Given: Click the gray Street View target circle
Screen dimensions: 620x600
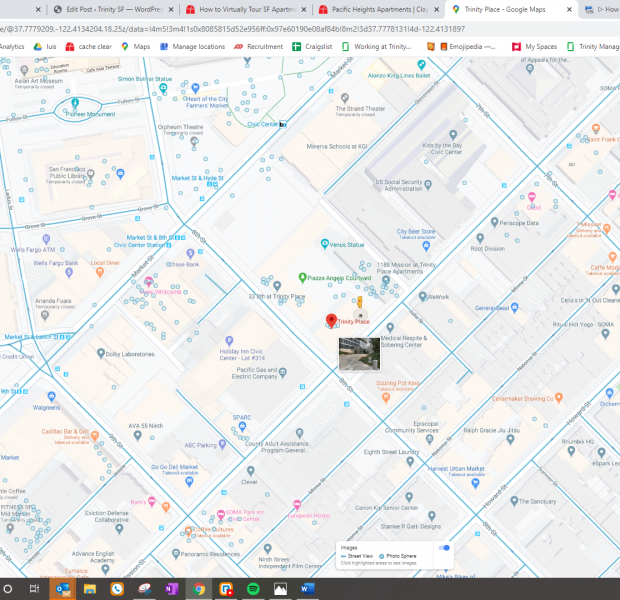Looking at the screenshot, I should click(x=360, y=316).
